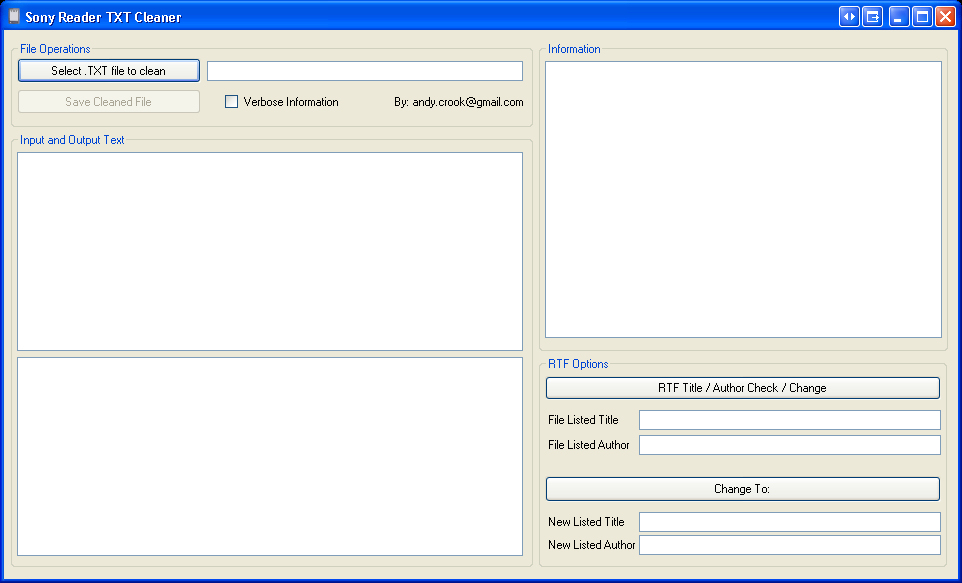Click the 'Information' group label

tap(574, 49)
